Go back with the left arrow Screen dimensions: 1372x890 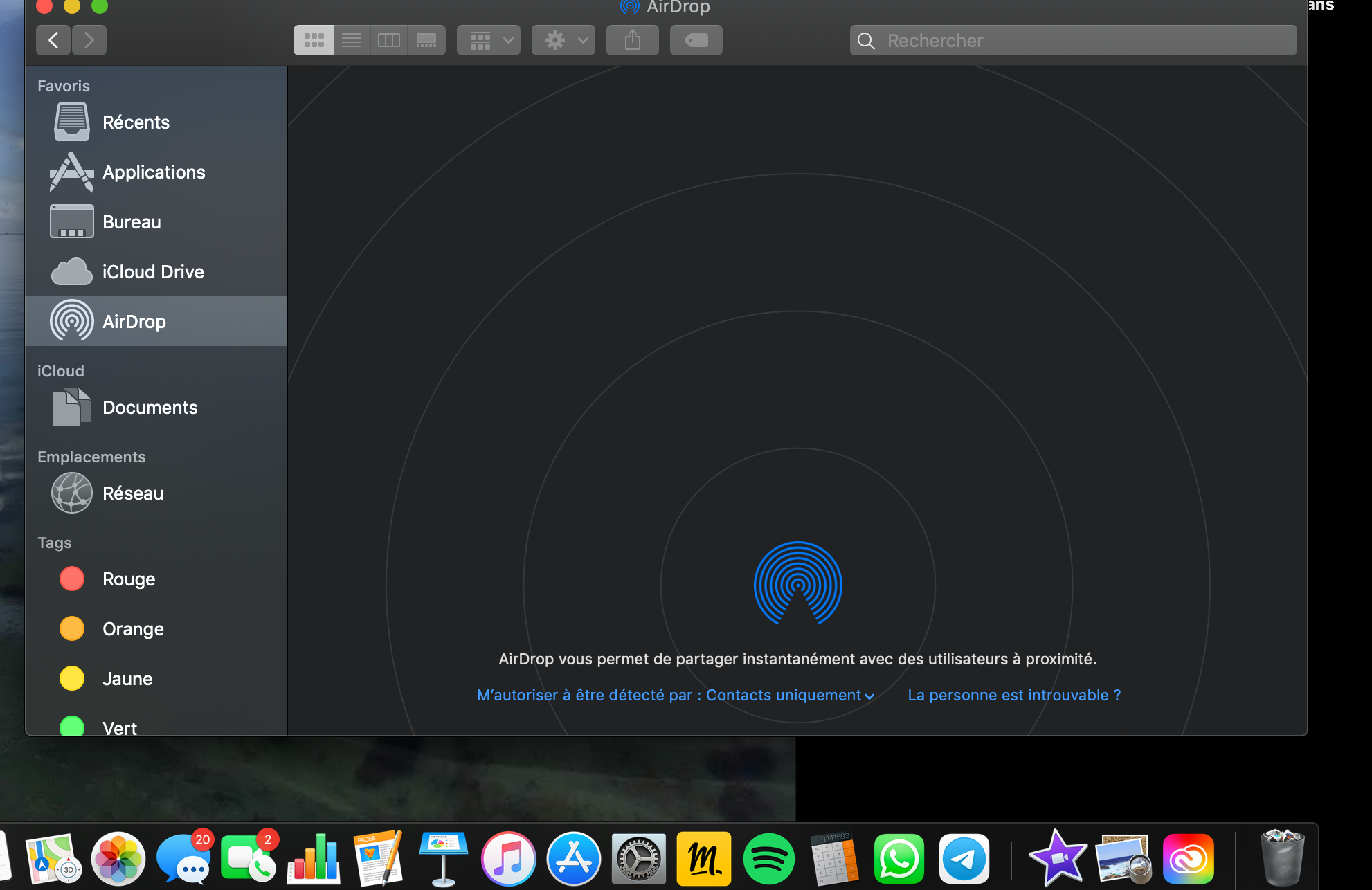53,40
